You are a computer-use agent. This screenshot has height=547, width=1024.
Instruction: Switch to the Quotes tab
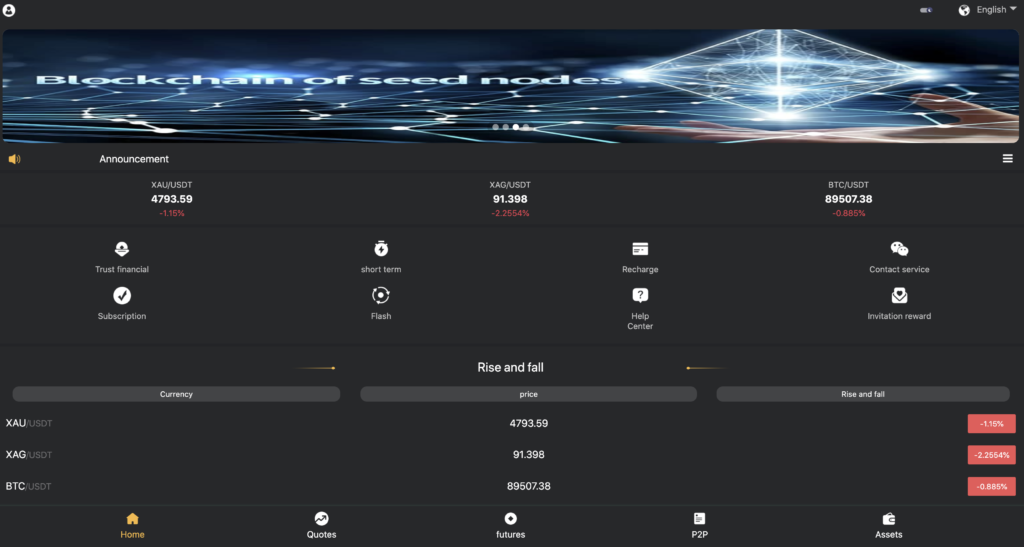(x=321, y=525)
